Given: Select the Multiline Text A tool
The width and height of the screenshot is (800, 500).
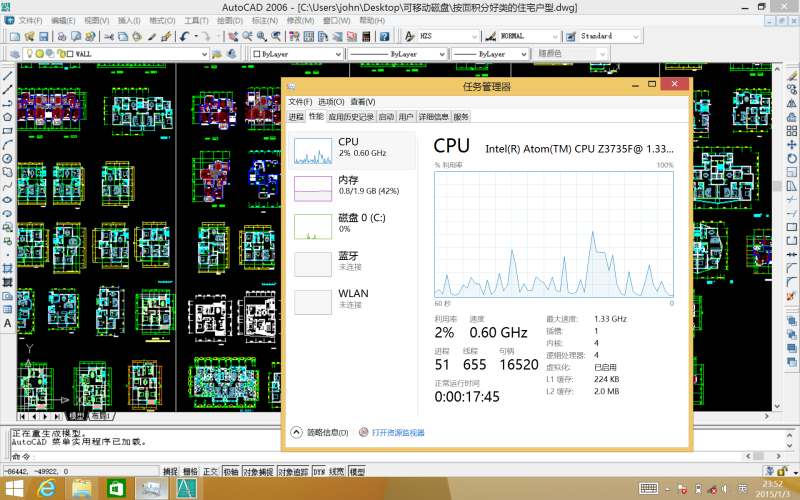Looking at the screenshot, I should 8,323.
